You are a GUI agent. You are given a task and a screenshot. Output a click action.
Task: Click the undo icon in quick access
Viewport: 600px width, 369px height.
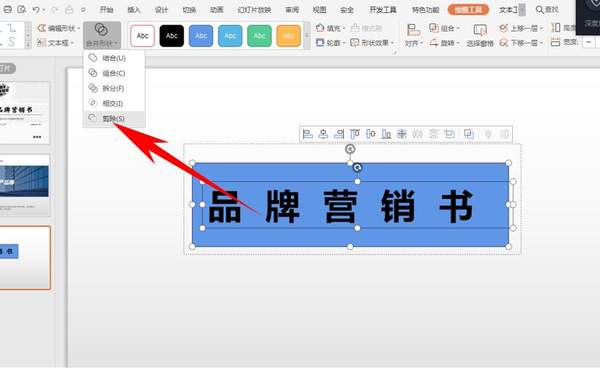click(36, 10)
